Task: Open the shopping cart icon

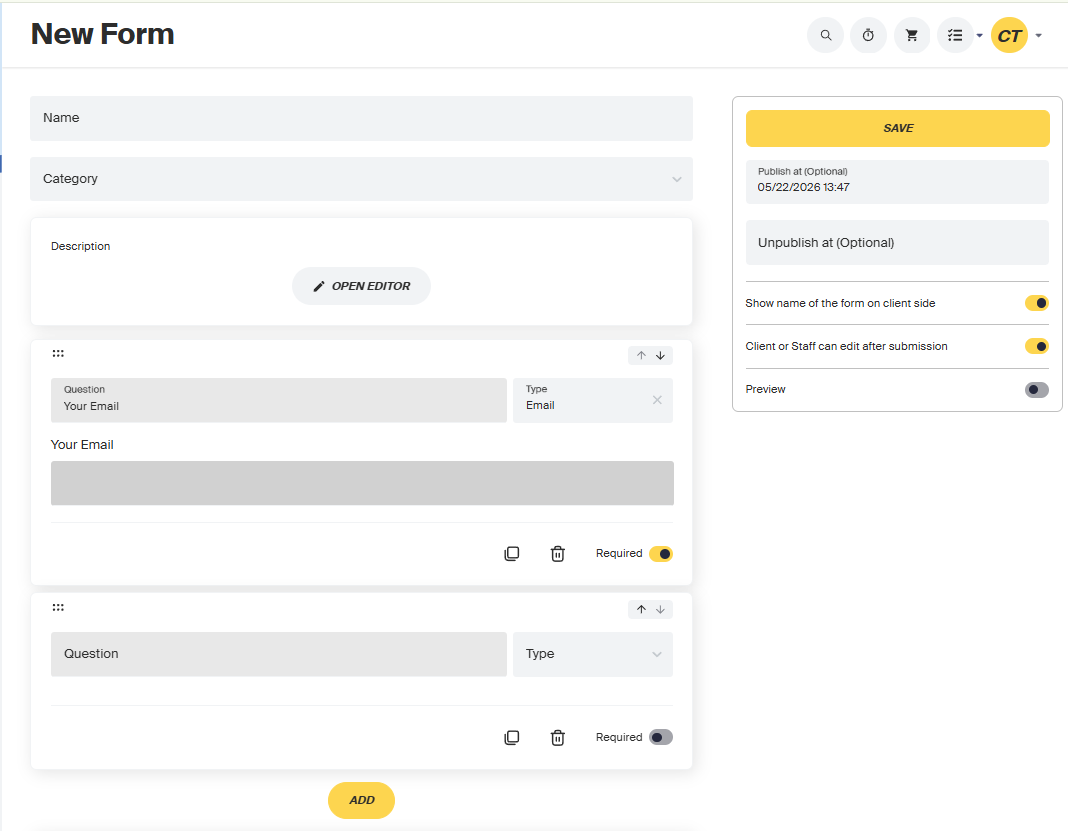Action: (x=912, y=35)
